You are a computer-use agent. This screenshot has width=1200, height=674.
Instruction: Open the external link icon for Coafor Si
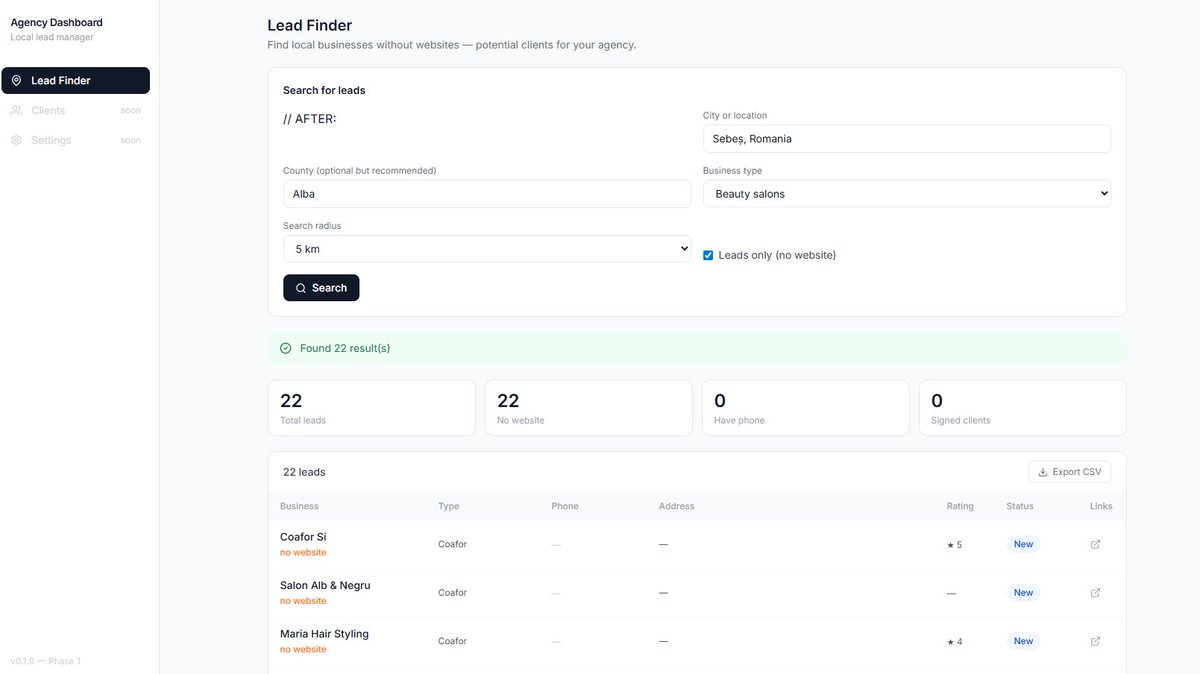tap(1095, 544)
